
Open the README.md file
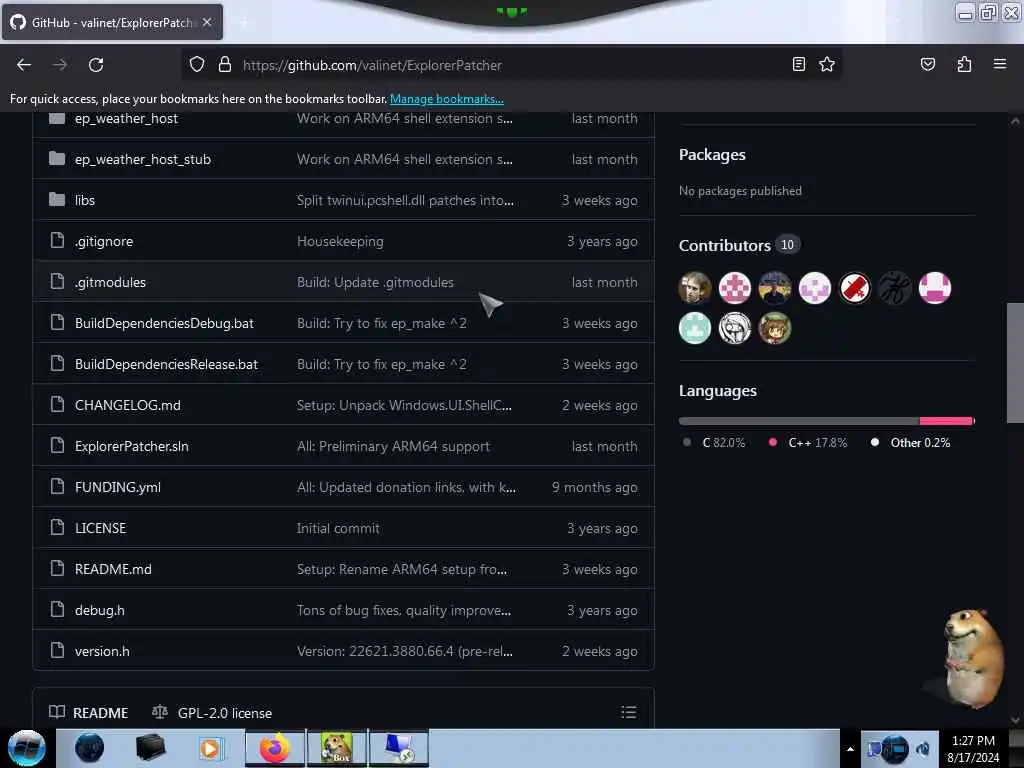[x=113, y=569]
